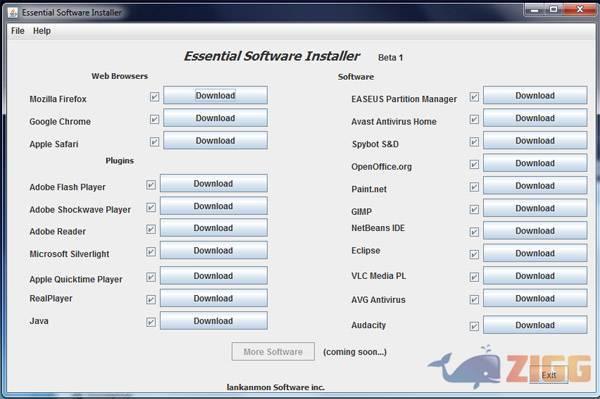Uncheck the Audacity checkbox
Screen dimensions: 600x399
coord(474,326)
